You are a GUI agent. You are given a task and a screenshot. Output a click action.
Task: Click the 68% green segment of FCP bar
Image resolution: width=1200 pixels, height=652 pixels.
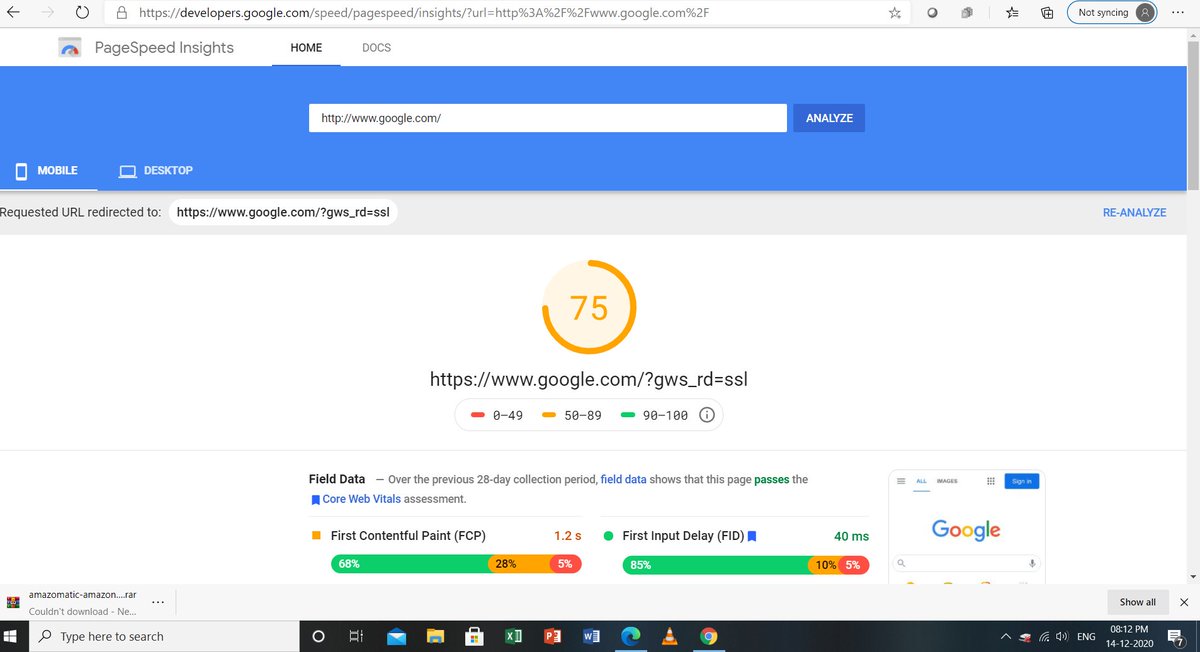point(410,564)
